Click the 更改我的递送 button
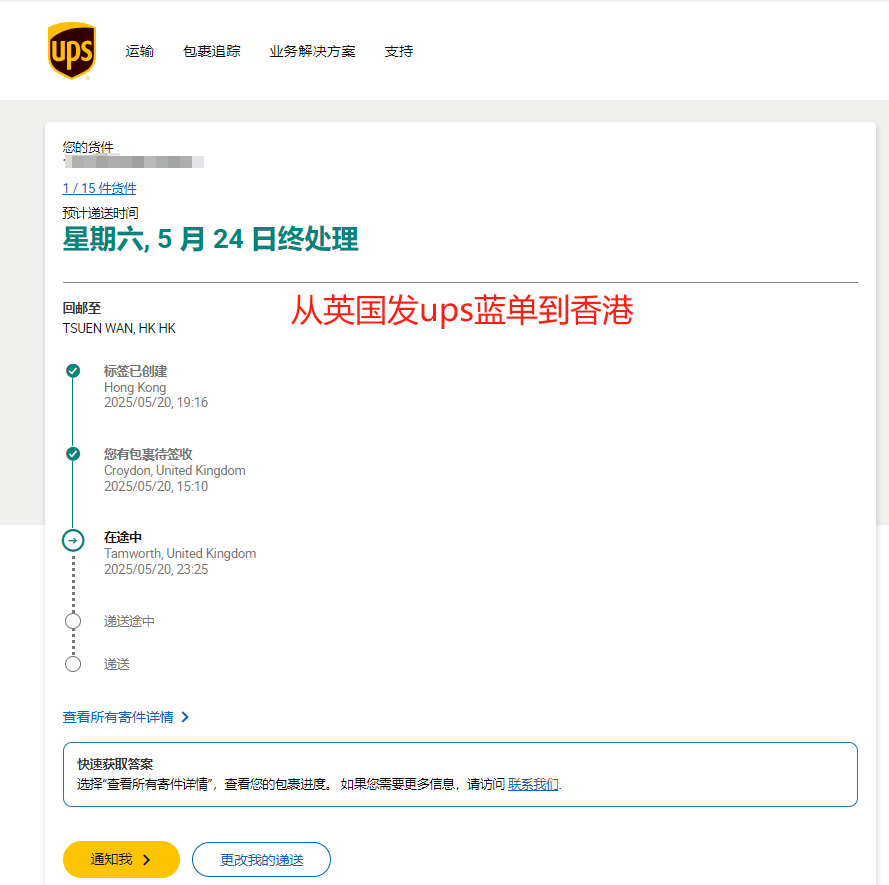This screenshot has width=889, height=885. pyautogui.click(x=261, y=859)
